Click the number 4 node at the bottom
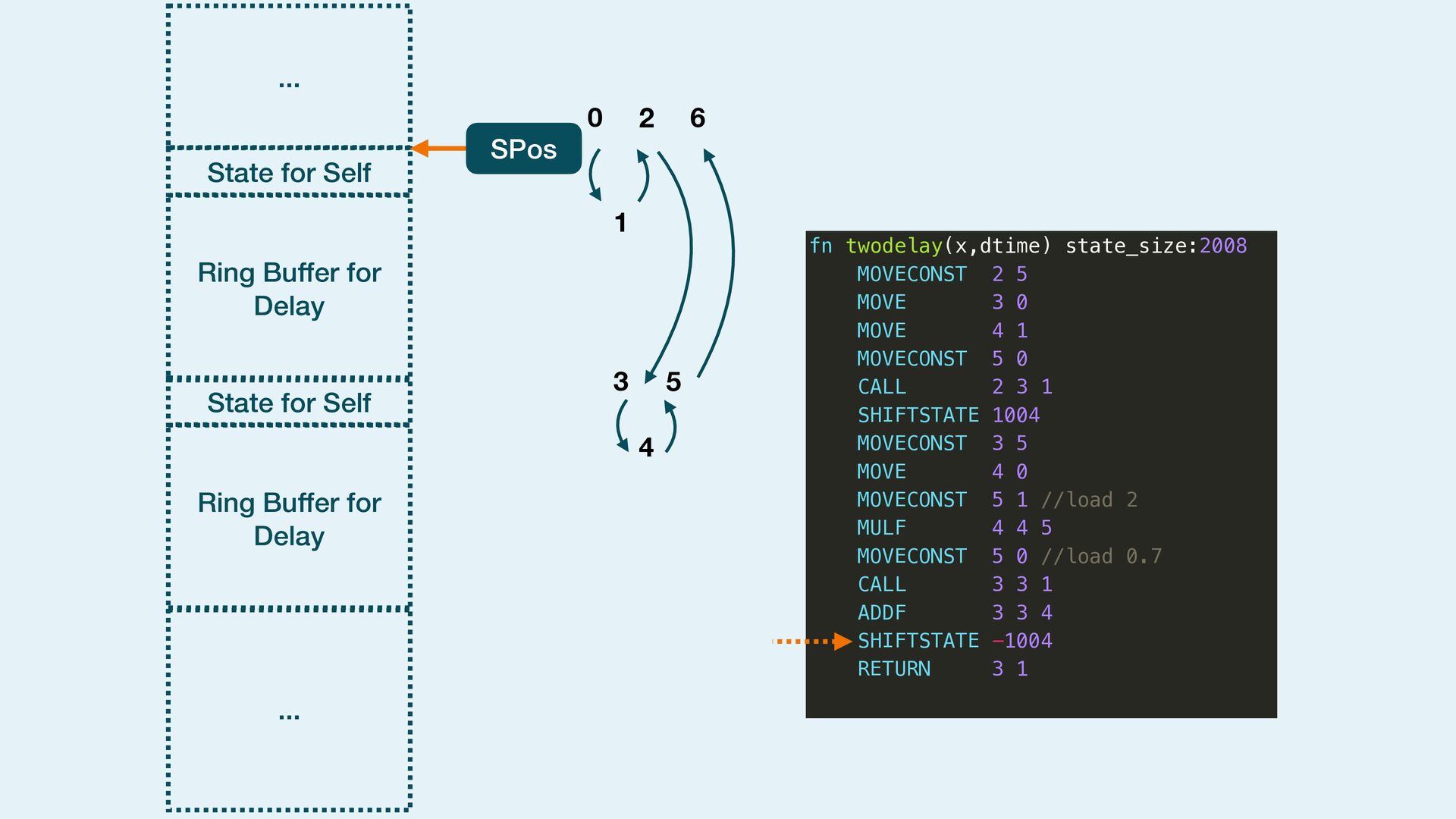Viewport: 1456px width, 819px height. [x=645, y=447]
